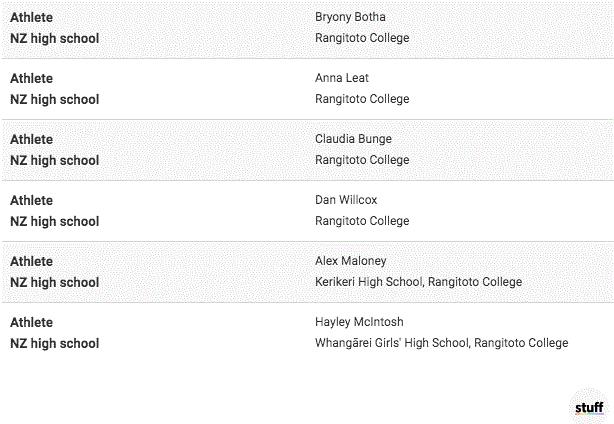Select athlete name Bryony Botha
The width and height of the screenshot is (614, 424).
pos(350,17)
